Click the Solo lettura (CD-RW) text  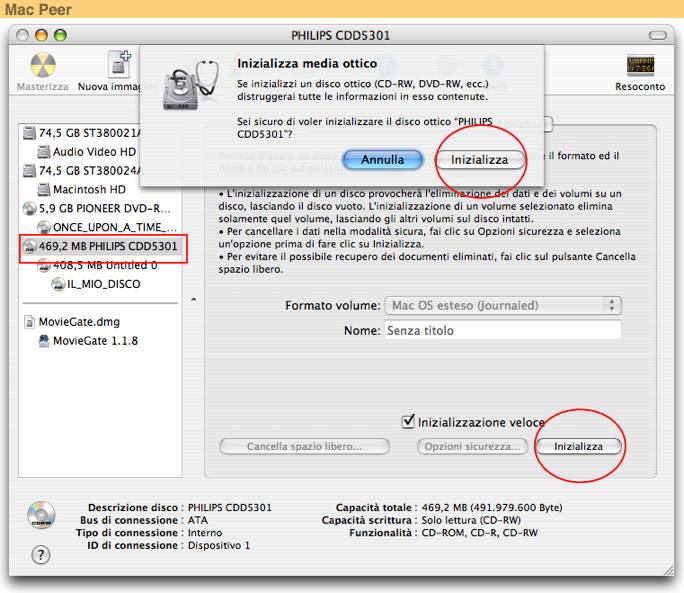(x=471, y=520)
